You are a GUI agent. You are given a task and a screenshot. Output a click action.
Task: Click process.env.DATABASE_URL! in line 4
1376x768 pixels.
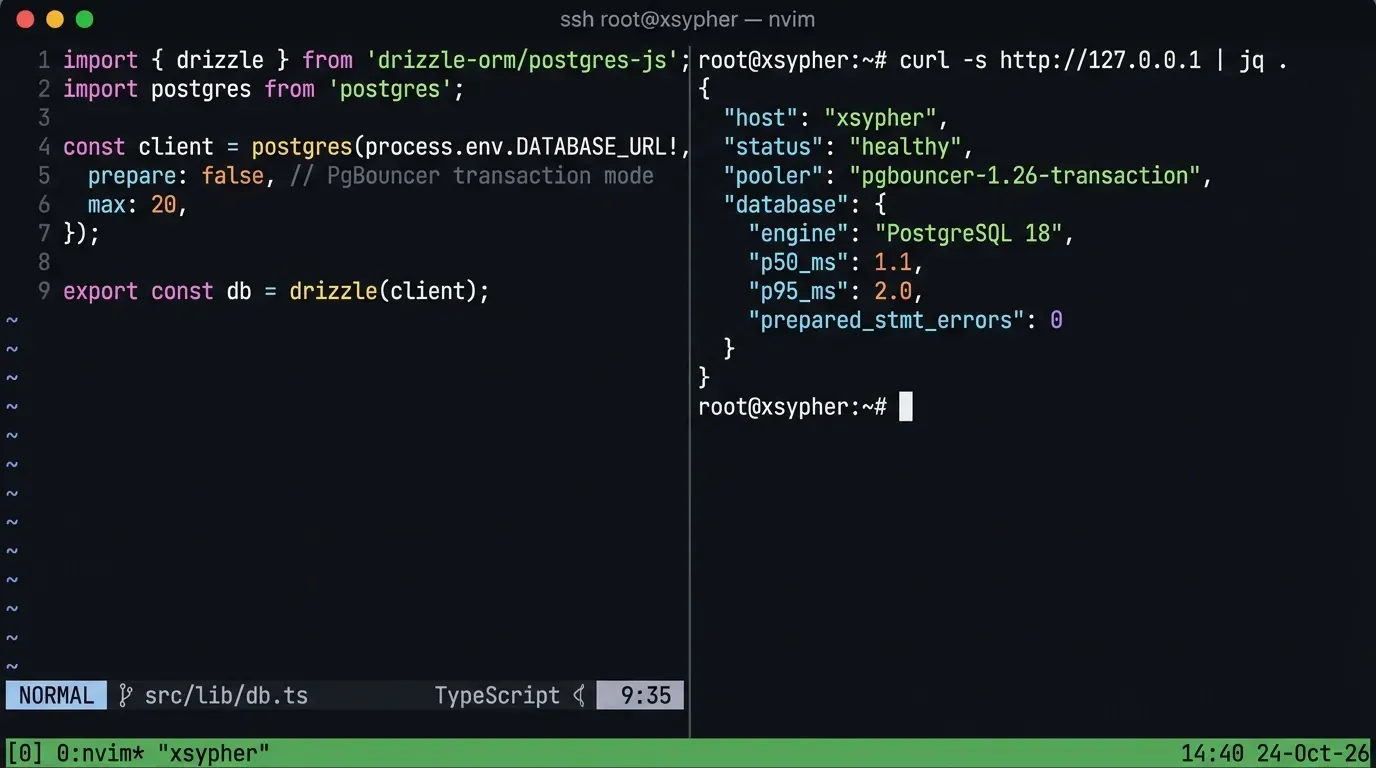tap(521, 147)
